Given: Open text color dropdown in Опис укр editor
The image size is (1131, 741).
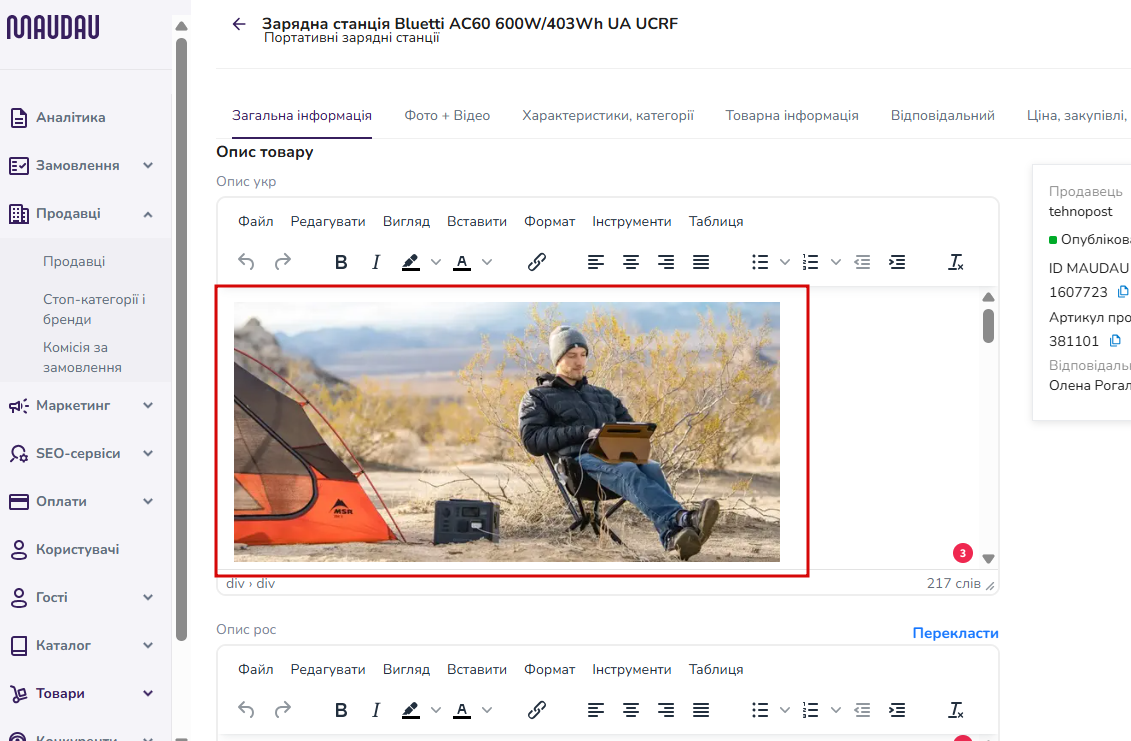Looking at the screenshot, I should pyautogui.click(x=487, y=262).
